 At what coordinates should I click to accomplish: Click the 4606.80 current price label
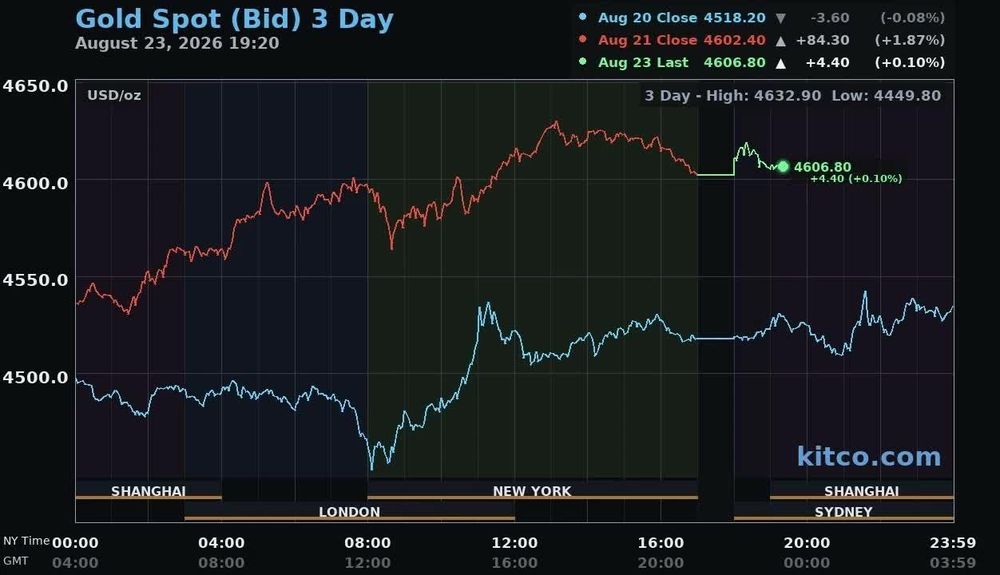(822, 167)
